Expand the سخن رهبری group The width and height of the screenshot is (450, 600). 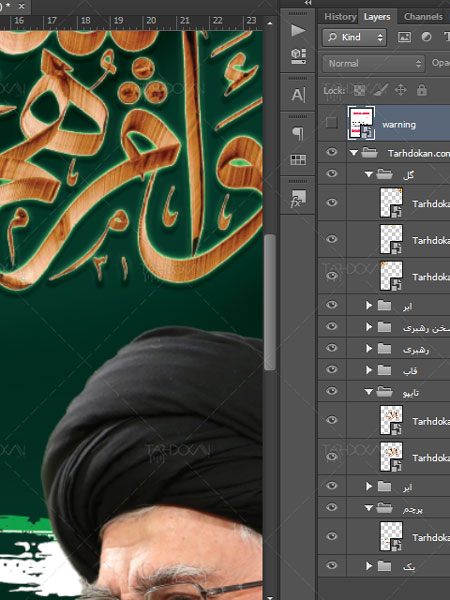coord(369,327)
